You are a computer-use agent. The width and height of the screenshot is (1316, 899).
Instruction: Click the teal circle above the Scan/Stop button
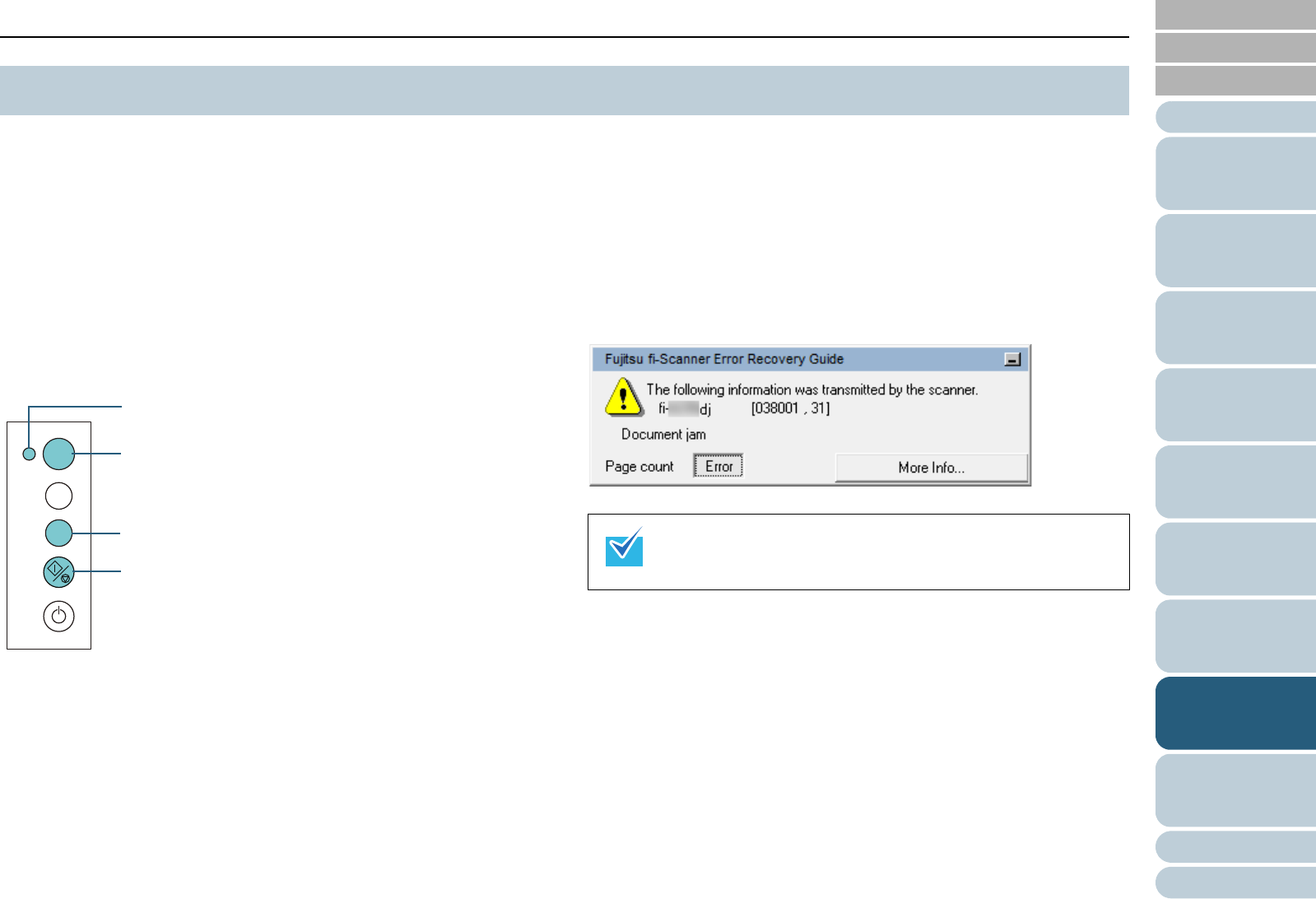click(x=58, y=533)
